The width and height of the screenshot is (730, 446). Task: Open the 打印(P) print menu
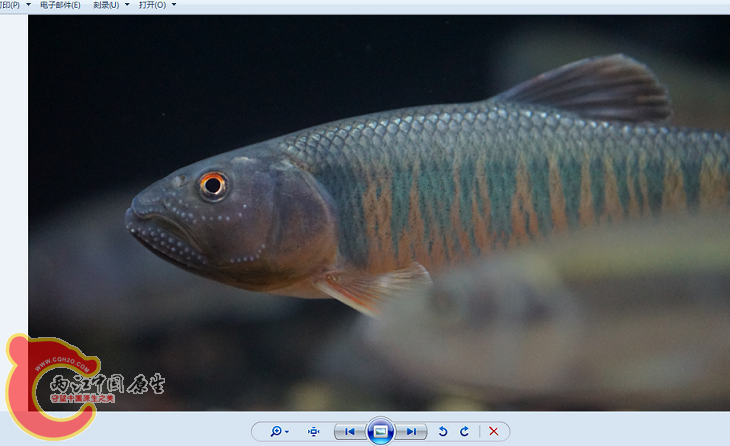coord(9,5)
